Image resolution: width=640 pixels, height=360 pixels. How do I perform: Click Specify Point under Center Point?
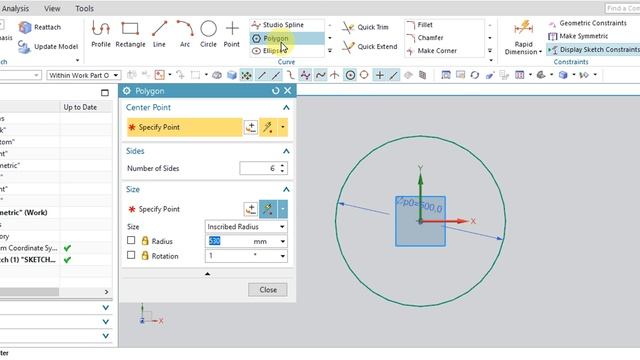click(x=184, y=127)
